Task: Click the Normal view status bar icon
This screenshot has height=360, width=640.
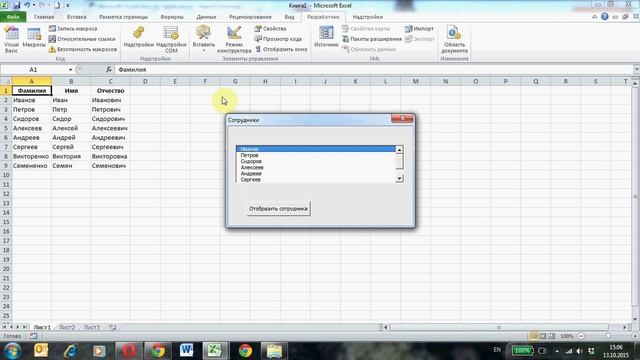Action: (x=533, y=336)
